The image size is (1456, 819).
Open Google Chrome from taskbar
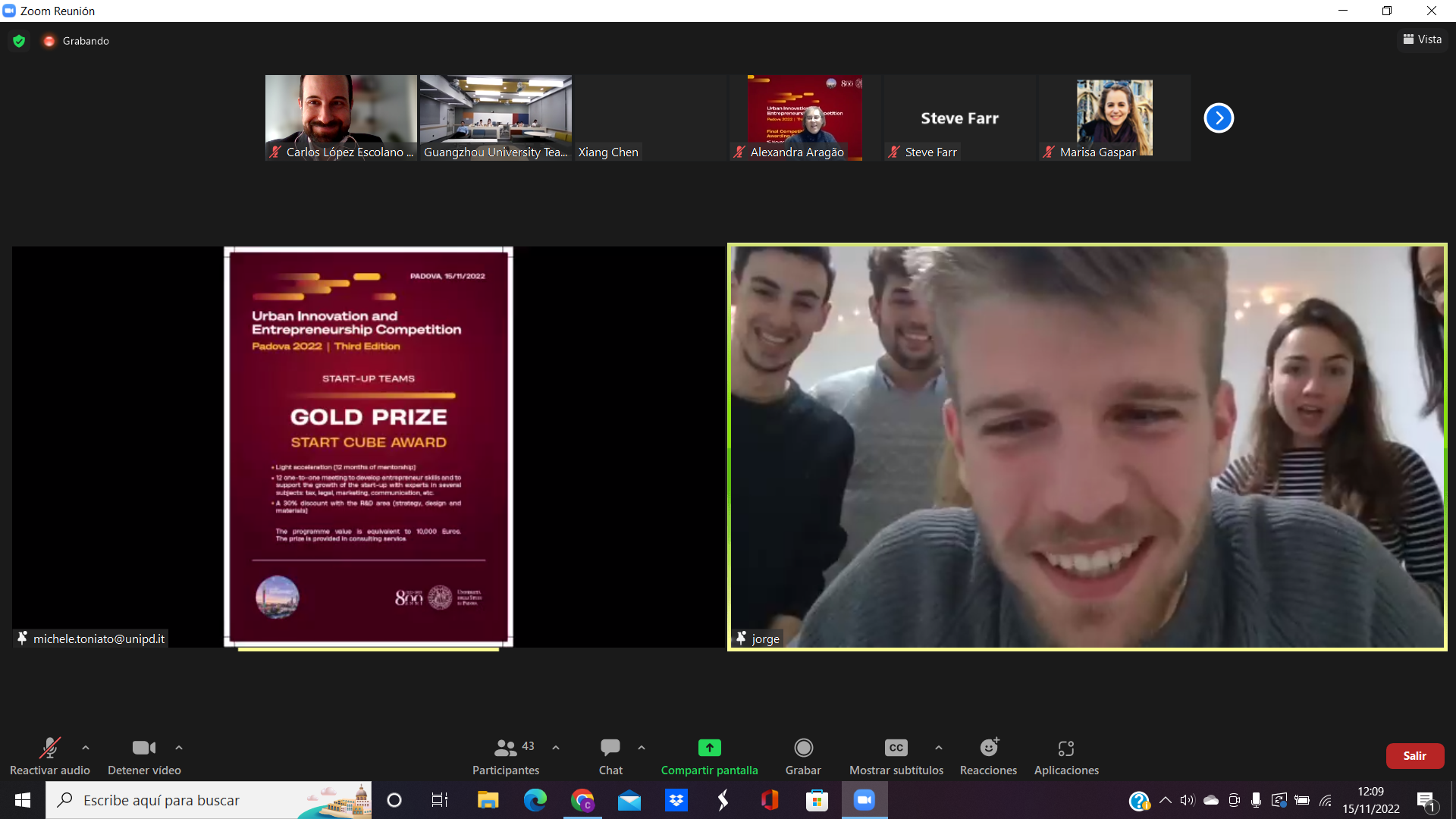(x=582, y=800)
